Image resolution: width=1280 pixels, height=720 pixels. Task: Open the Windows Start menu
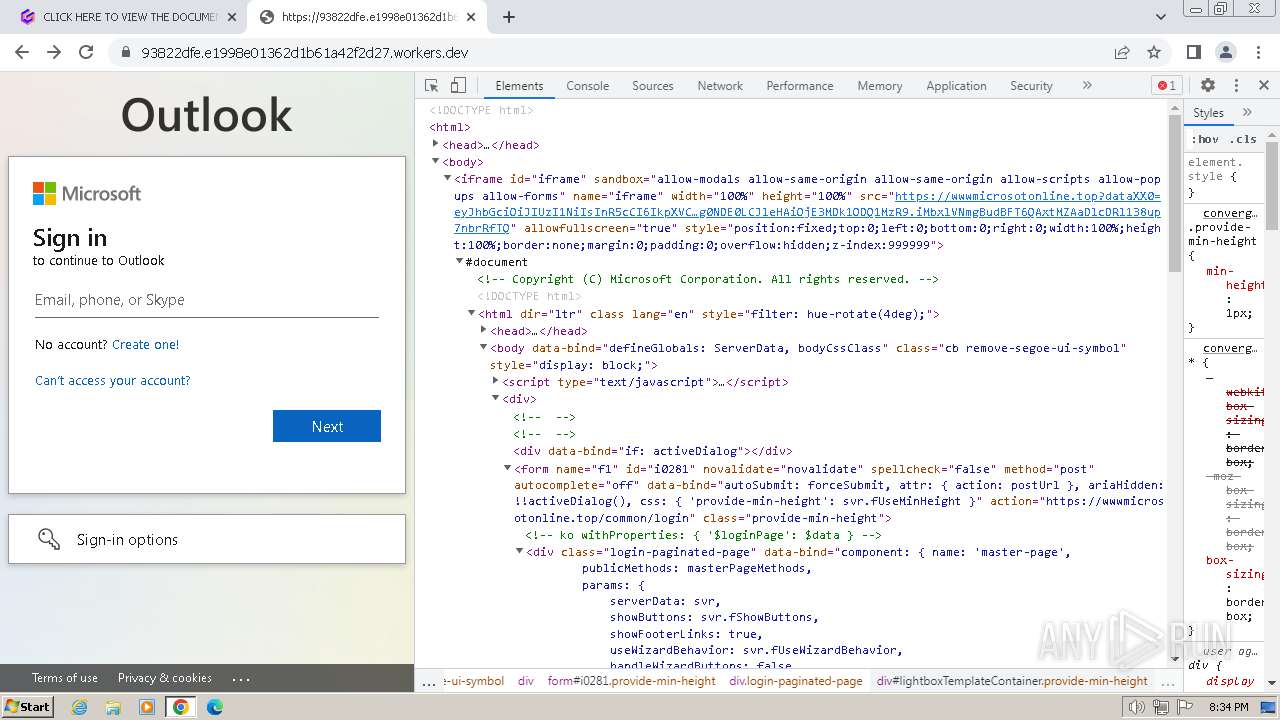[x=27, y=707]
